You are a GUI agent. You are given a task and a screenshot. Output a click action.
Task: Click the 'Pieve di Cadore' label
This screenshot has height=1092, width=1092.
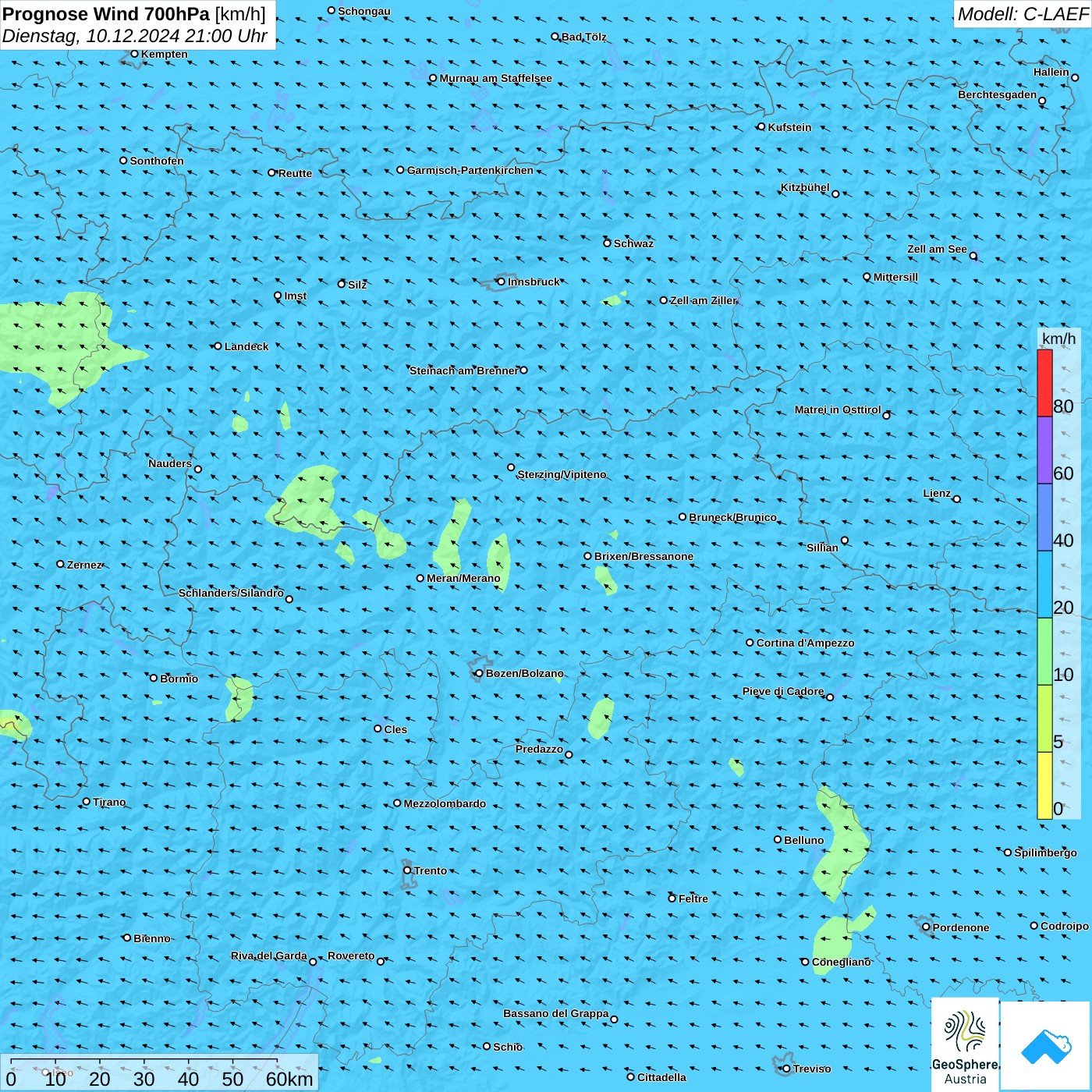(783, 691)
